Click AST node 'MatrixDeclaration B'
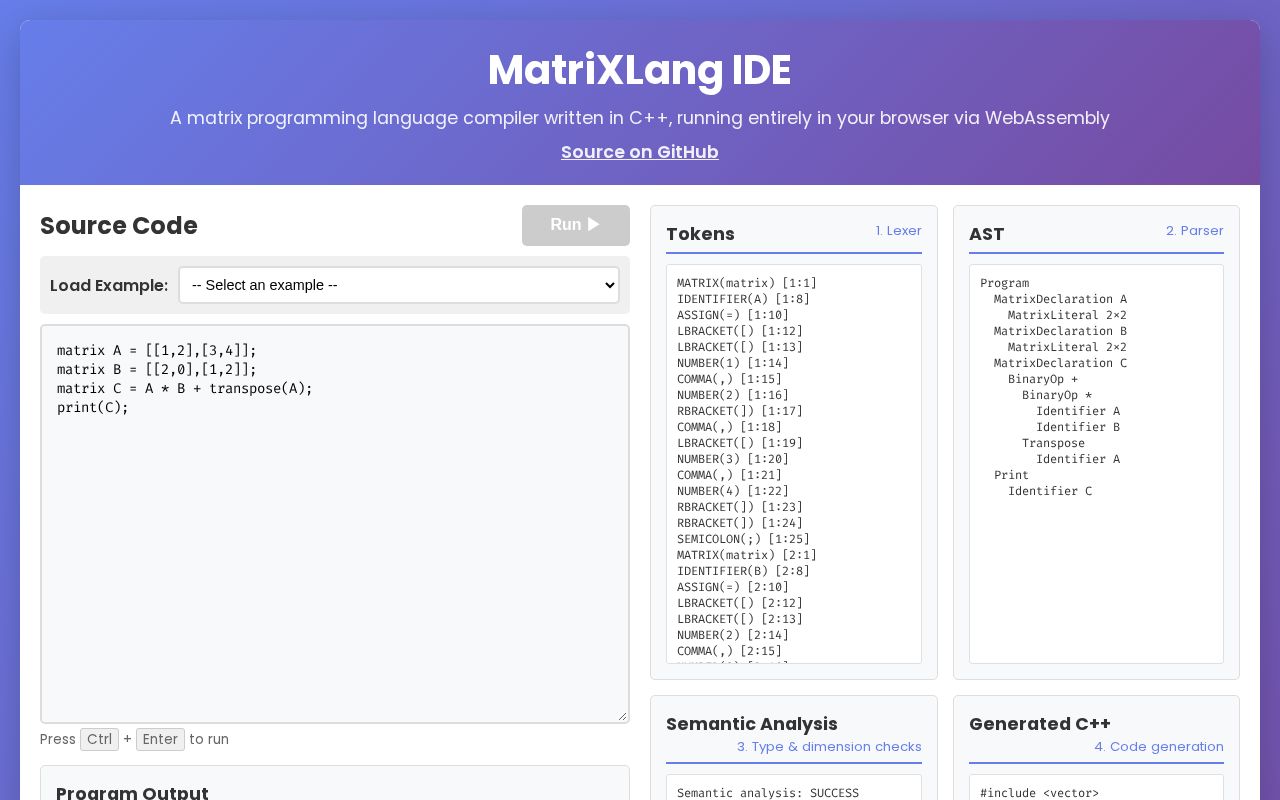 tap(1060, 331)
